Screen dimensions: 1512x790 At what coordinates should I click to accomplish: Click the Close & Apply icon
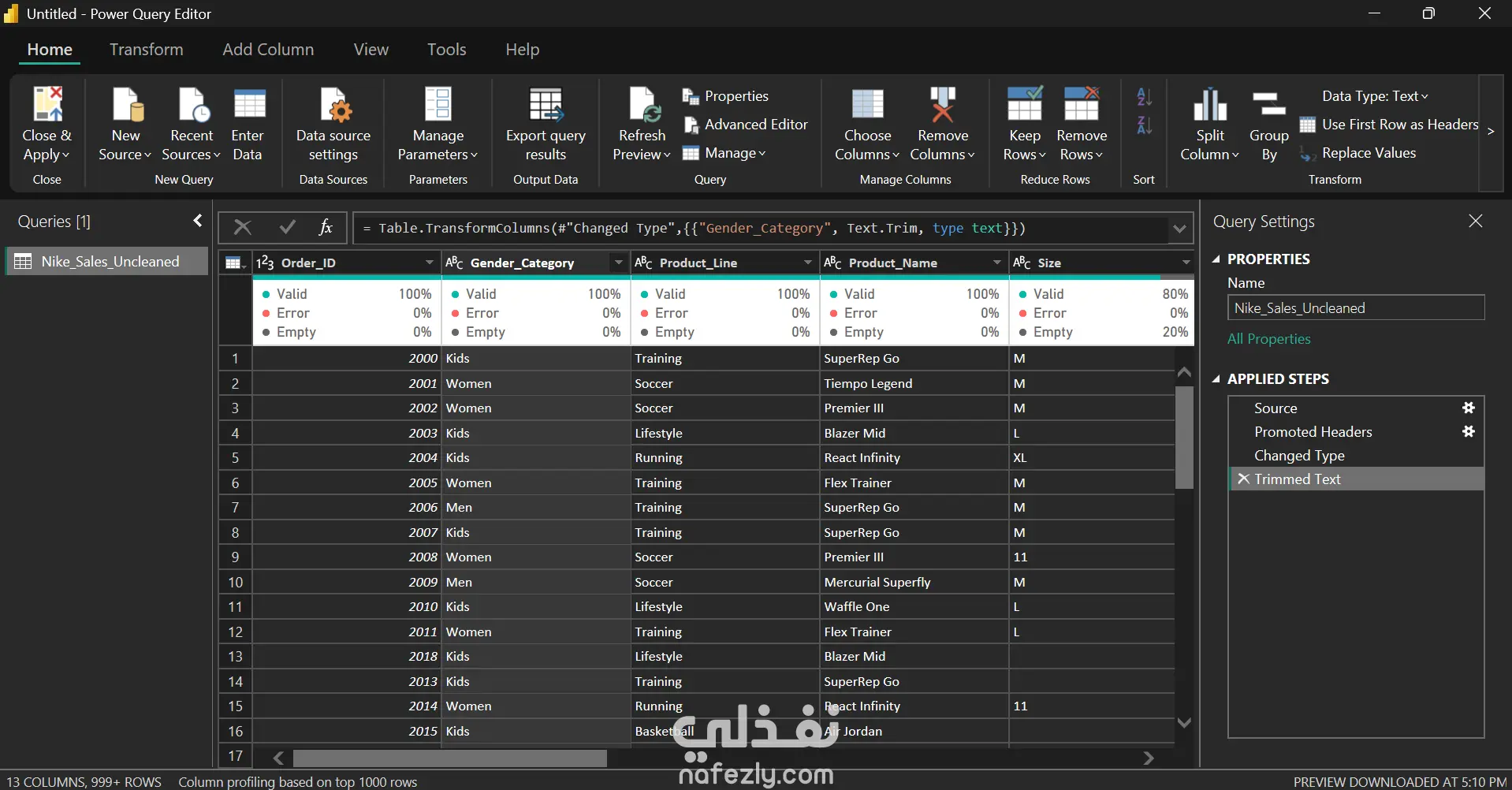(x=47, y=104)
